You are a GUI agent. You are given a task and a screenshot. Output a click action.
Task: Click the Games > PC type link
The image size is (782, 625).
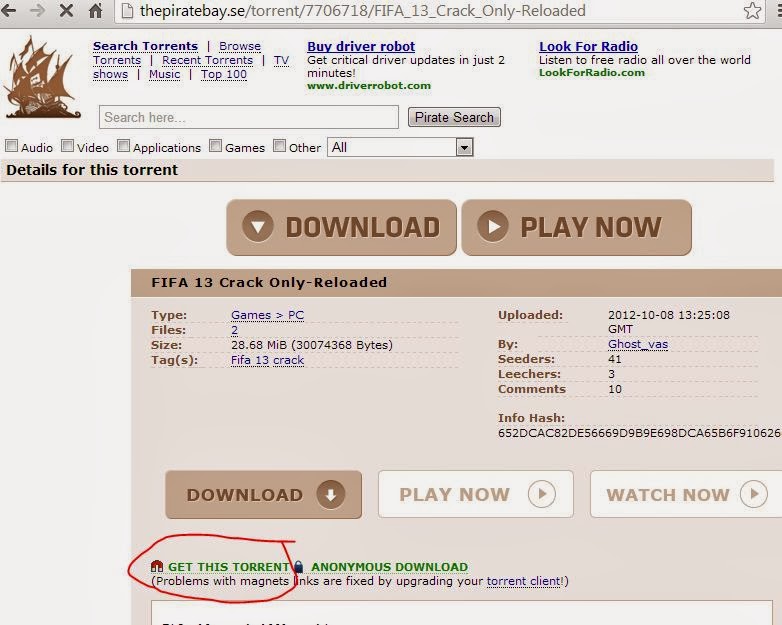pos(267,315)
